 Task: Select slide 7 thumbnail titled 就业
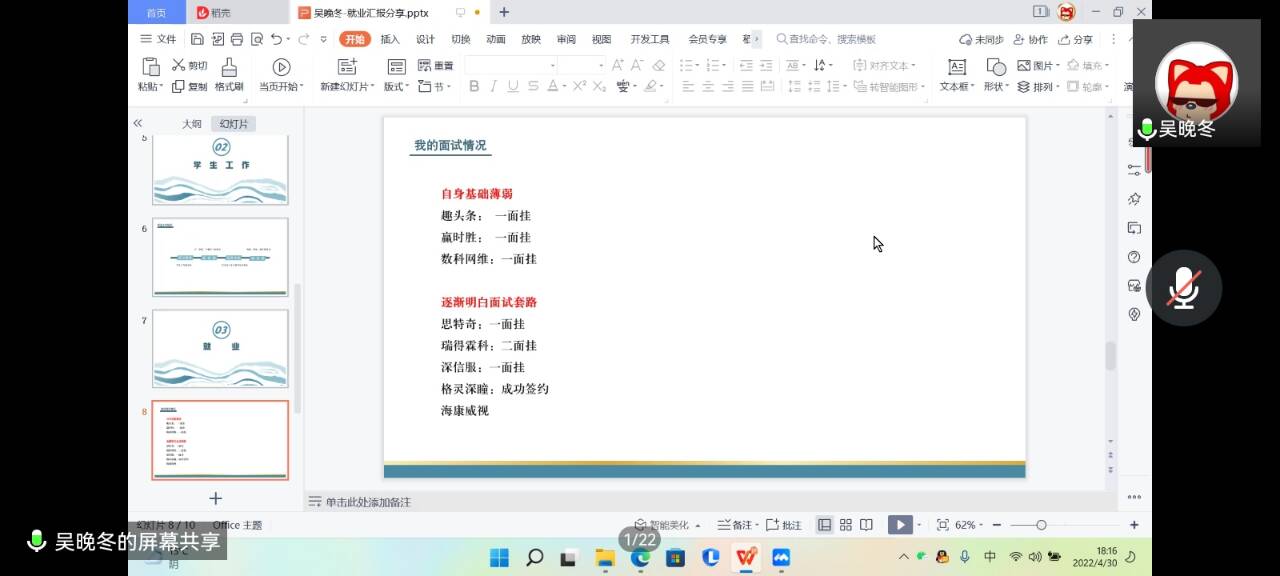pyautogui.click(x=220, y=348)
